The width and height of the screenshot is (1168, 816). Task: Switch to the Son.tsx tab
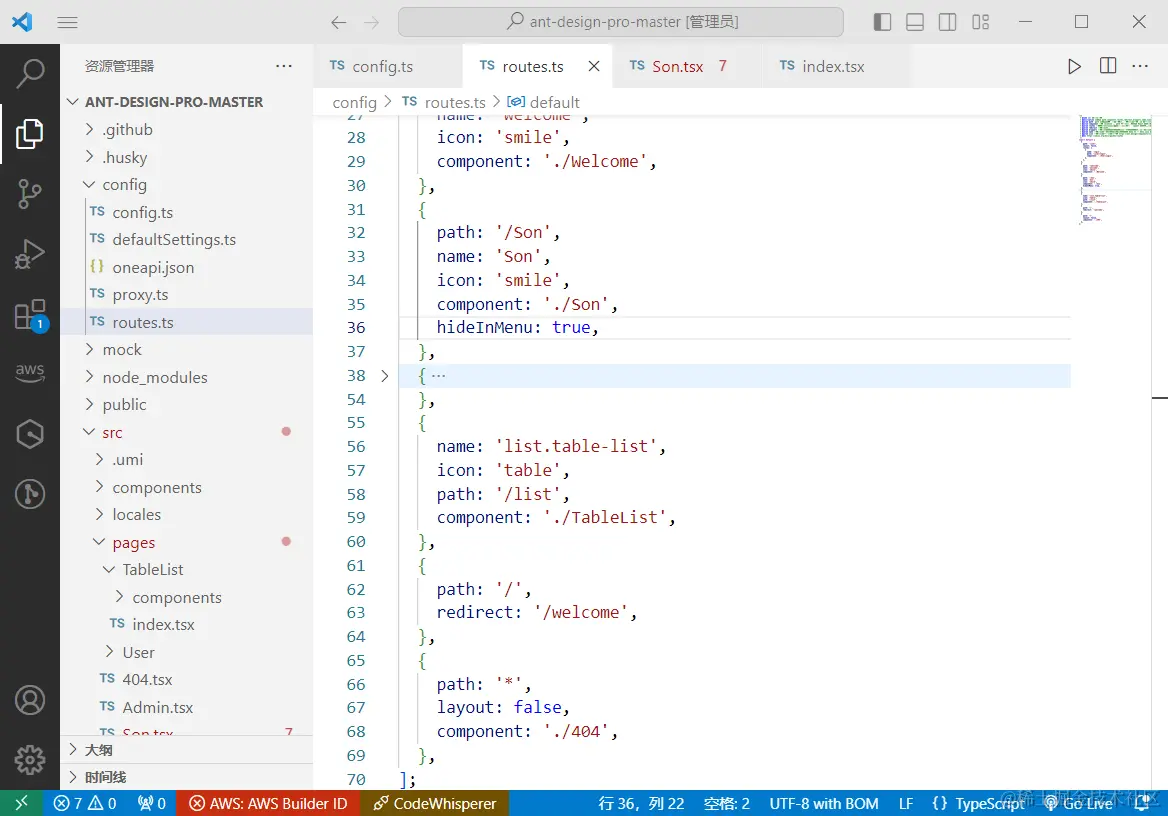point(687,66)
